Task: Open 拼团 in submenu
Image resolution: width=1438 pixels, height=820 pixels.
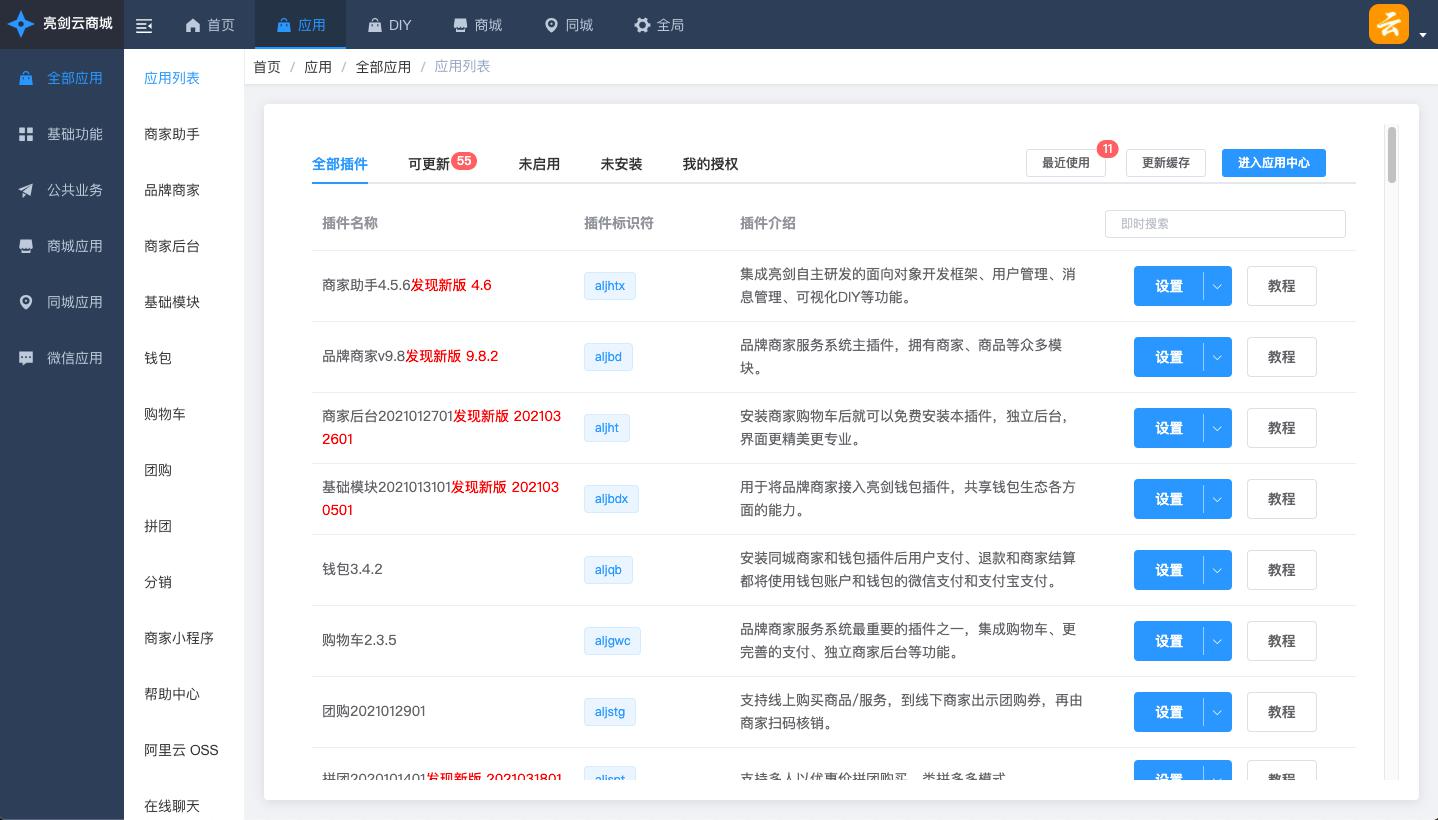Action: [x=158, y=526]
